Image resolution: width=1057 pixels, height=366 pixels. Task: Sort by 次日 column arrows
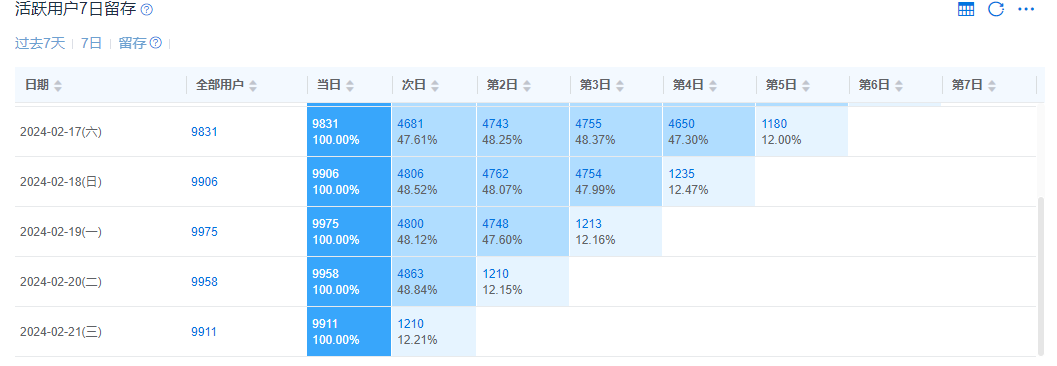435,86
